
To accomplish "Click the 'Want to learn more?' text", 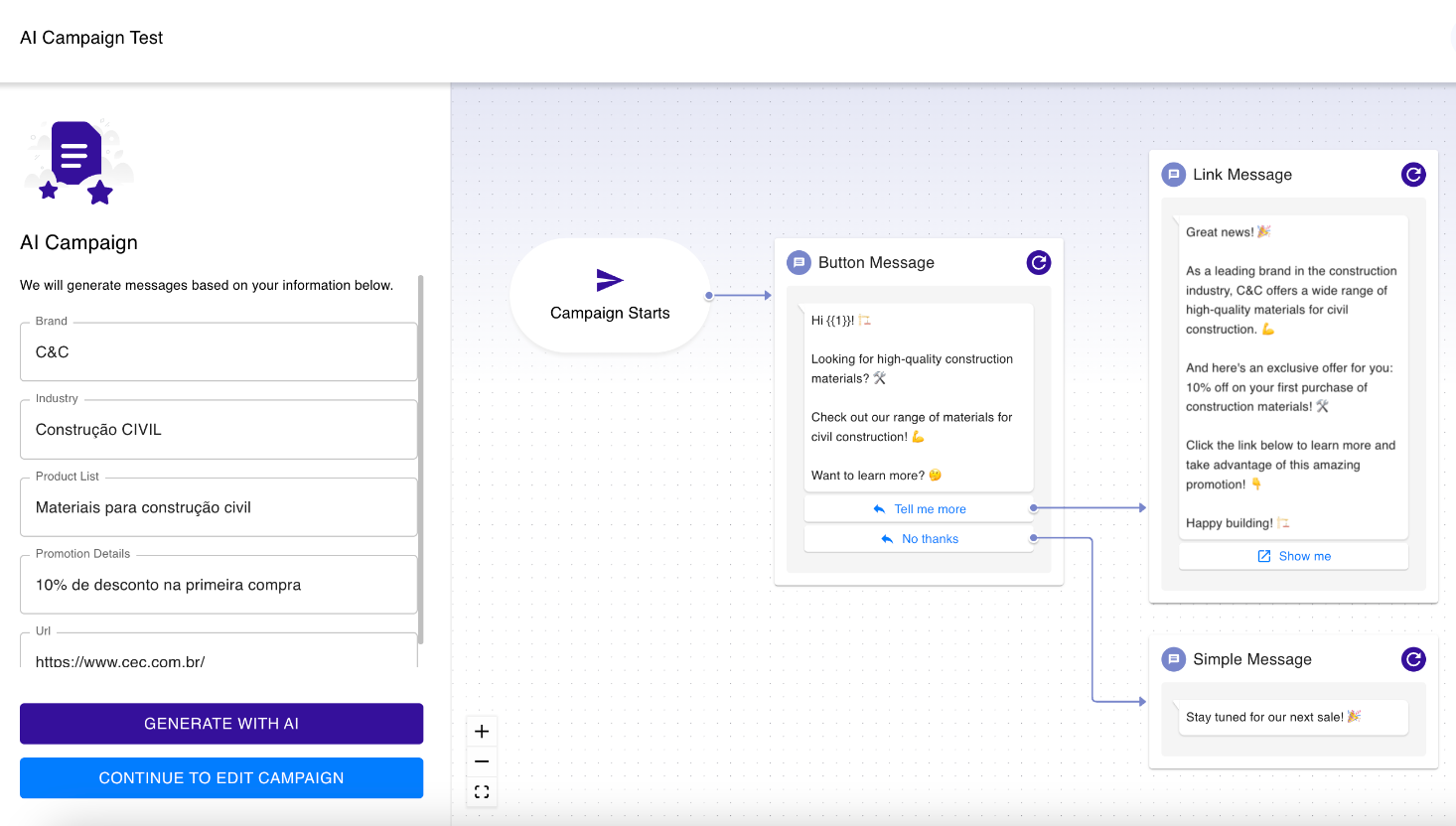I will point(876,476).
